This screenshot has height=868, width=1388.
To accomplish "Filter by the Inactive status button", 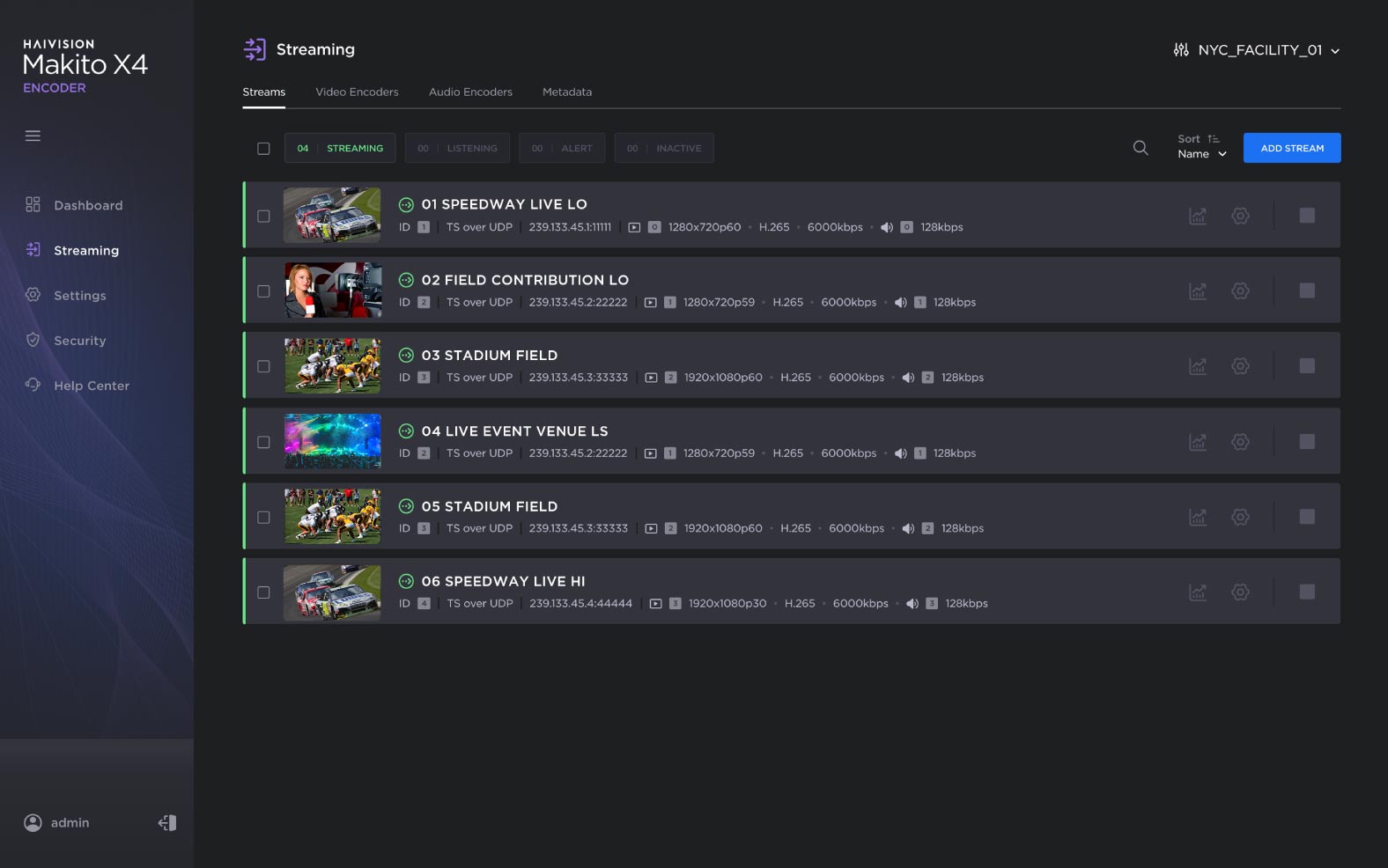I will [664, 148].
